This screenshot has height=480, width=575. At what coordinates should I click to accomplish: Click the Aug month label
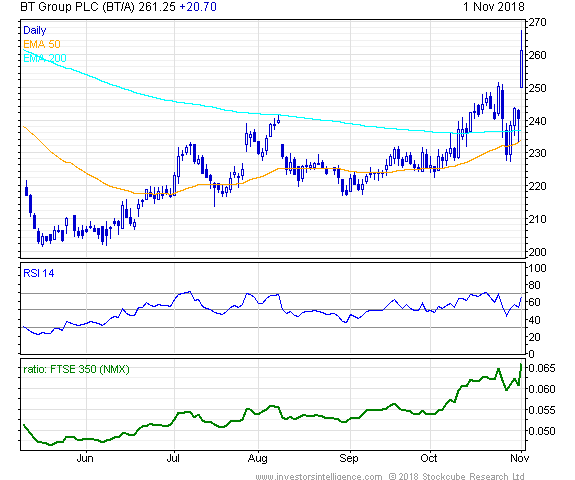pyautogui.click(x=257, y=458)
